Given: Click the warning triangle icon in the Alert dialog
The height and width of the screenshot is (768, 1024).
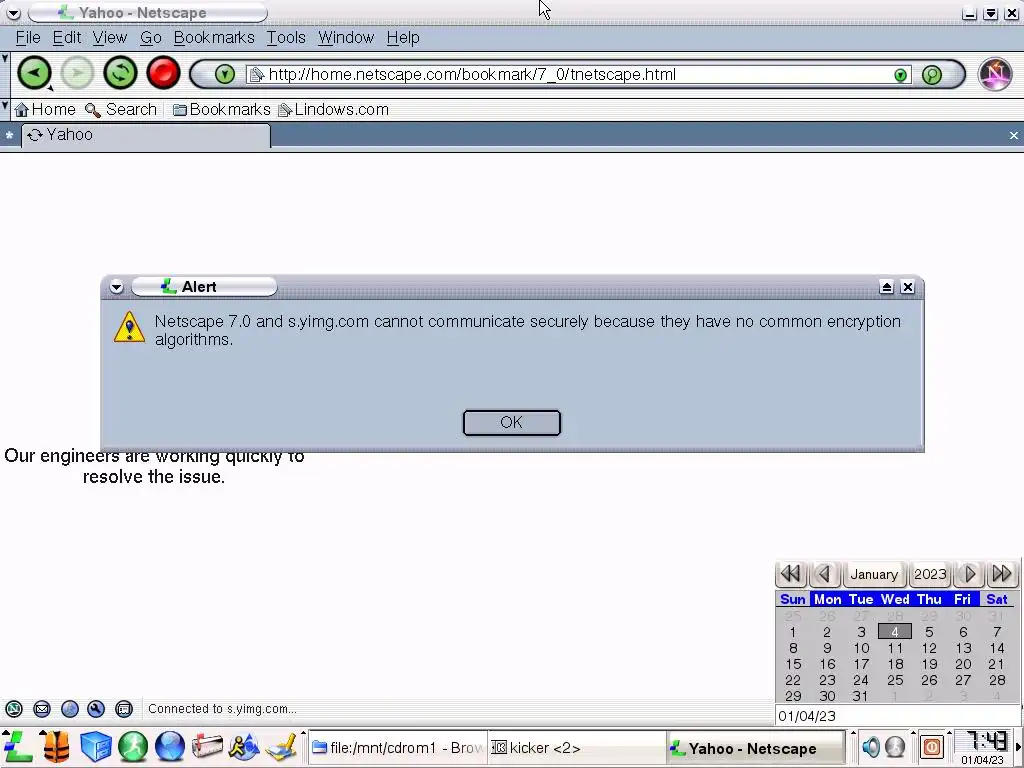Looking at the screenshot, I should 129,327.
